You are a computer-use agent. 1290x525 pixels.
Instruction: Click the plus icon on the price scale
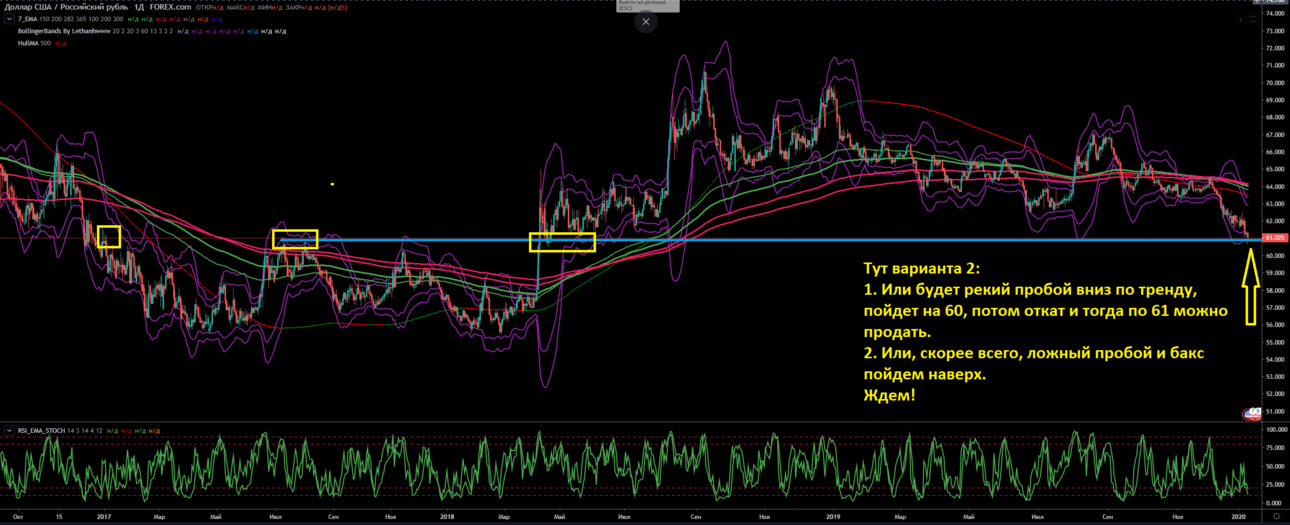[x=1257, y=2]
